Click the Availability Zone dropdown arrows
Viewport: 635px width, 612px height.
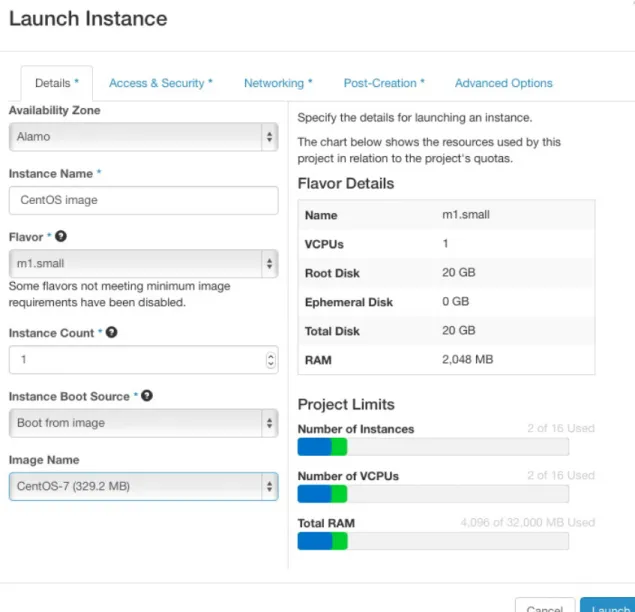click(269, 137)
